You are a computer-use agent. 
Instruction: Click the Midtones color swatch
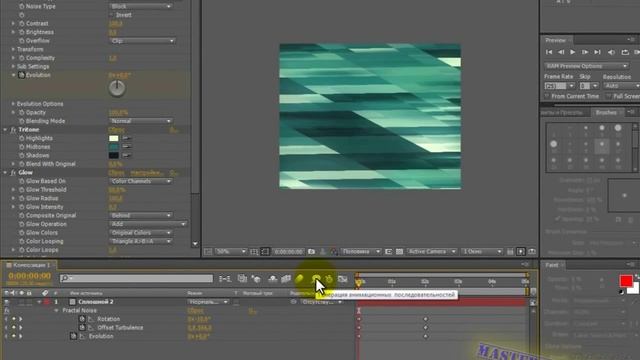pyautogui.click(x=114, y=147)
